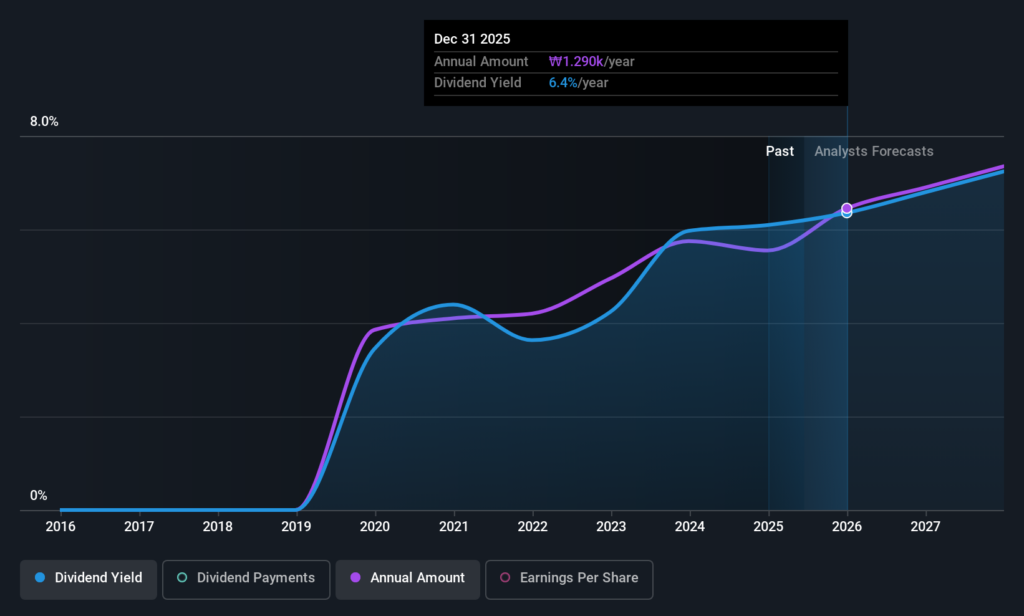Select the 2016 label on the x-axis

click(x=60, y=527)
